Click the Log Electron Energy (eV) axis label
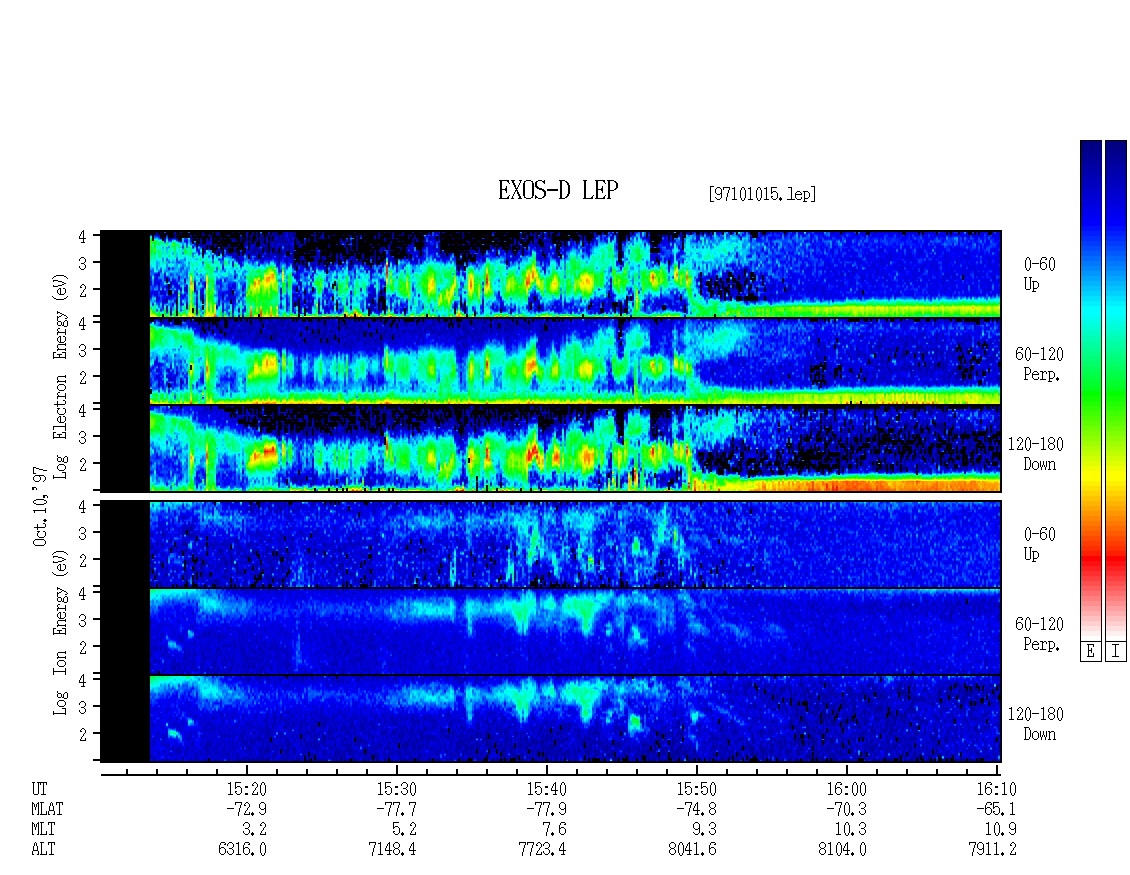The width and height of the screenshot is (1130, 875). [60, 376]
